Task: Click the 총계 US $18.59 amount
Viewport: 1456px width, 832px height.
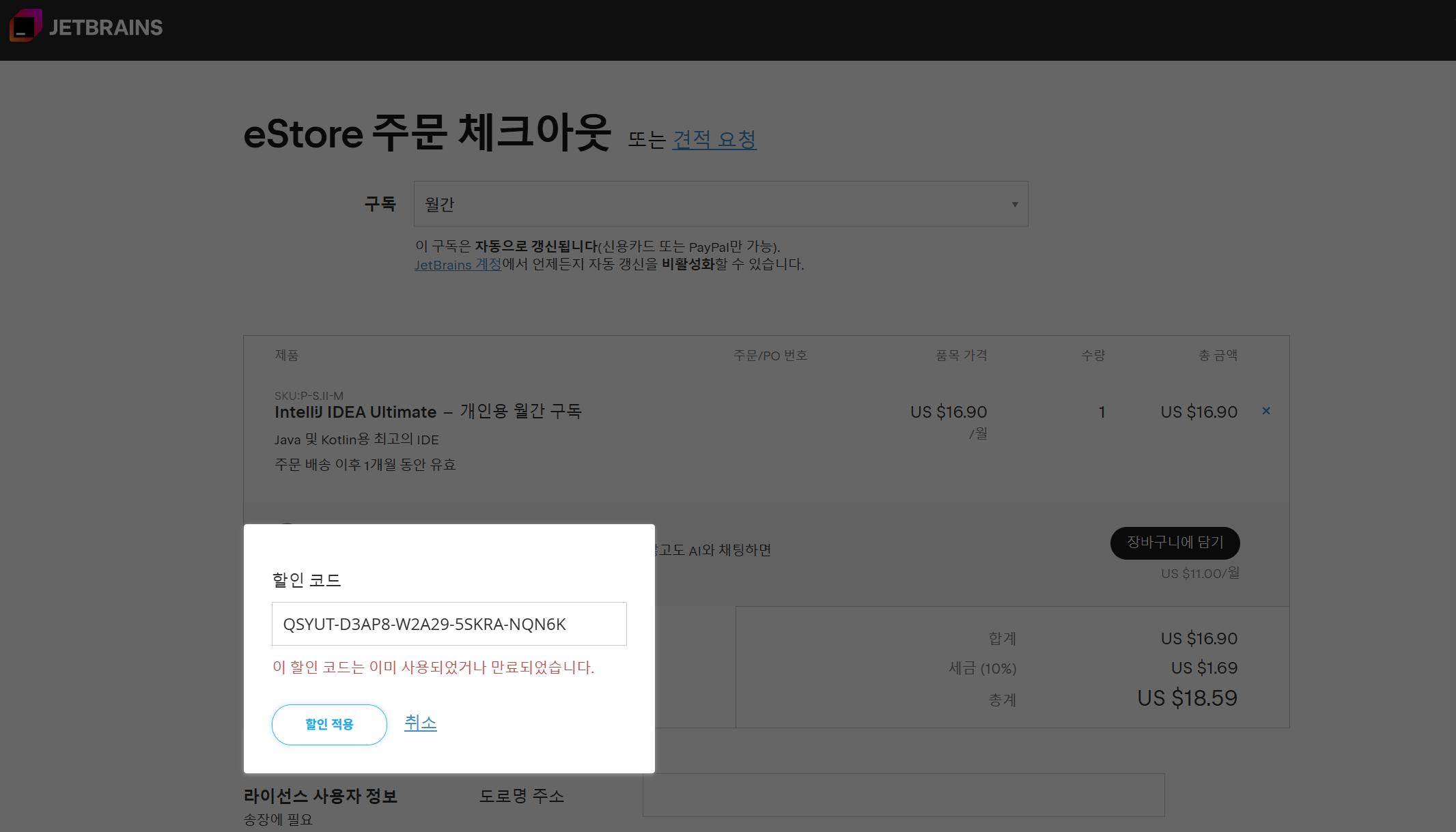Action: (1187, 698)
